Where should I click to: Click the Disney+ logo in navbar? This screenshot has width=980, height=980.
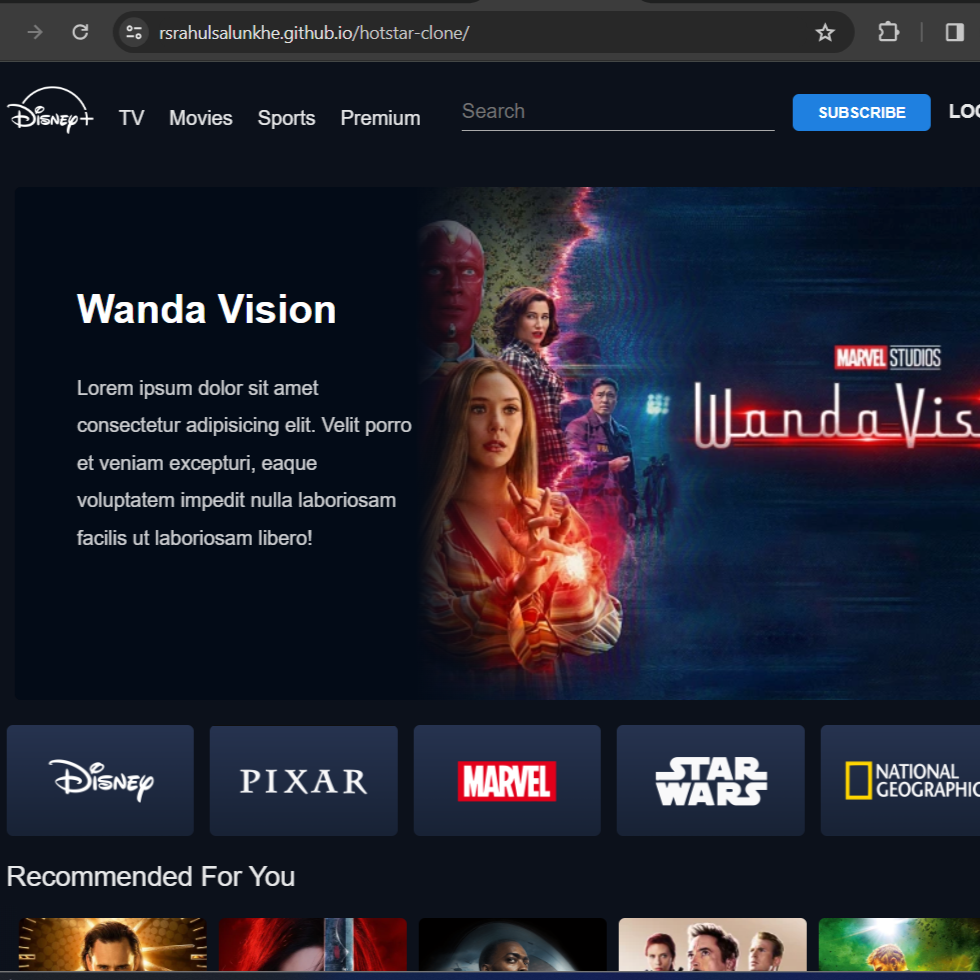[x=50, y=112]
